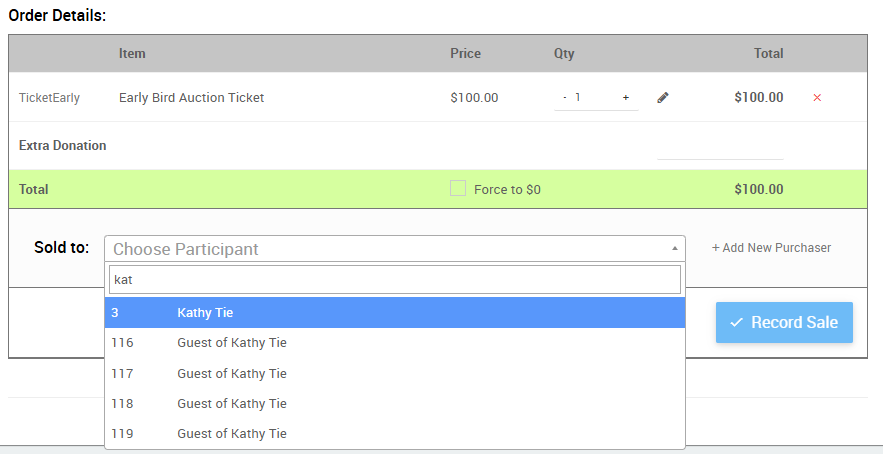Click the pencil edit icon for ticket

(663, 98)
